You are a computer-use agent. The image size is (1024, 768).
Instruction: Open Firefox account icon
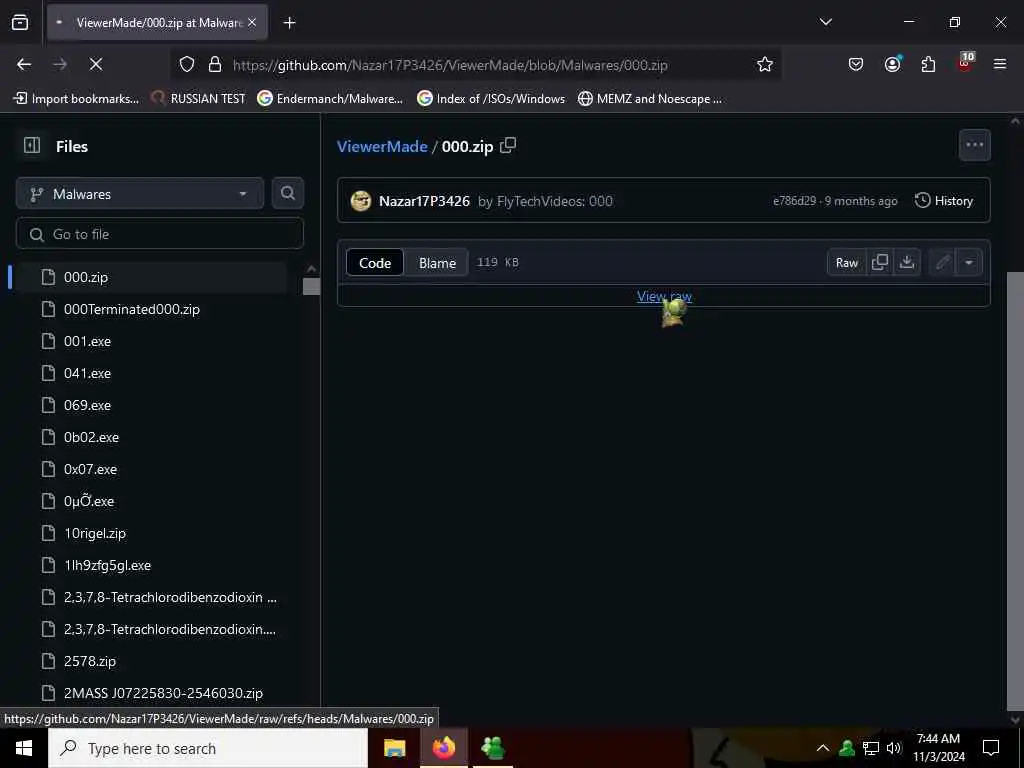coord(892,64)
